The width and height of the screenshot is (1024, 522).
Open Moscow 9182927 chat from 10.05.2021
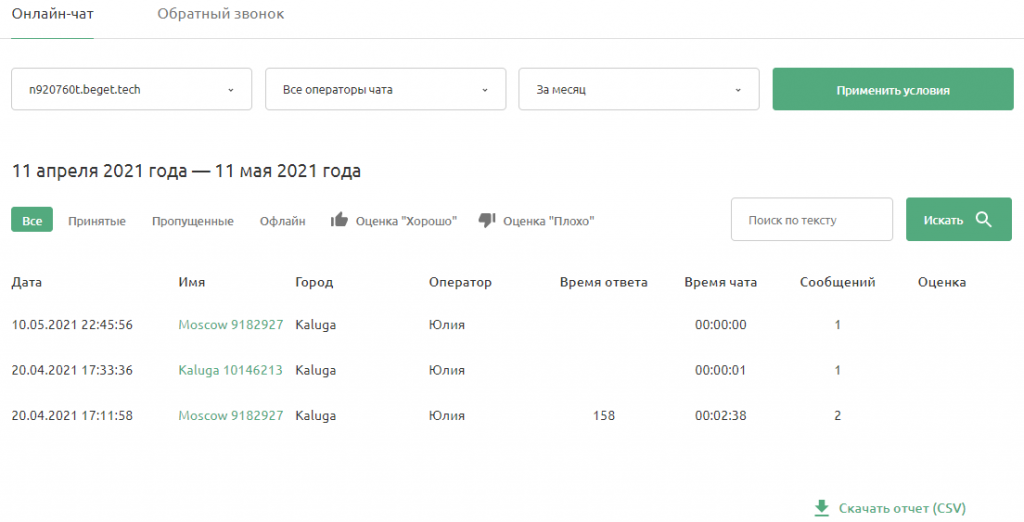coord(231,325)
